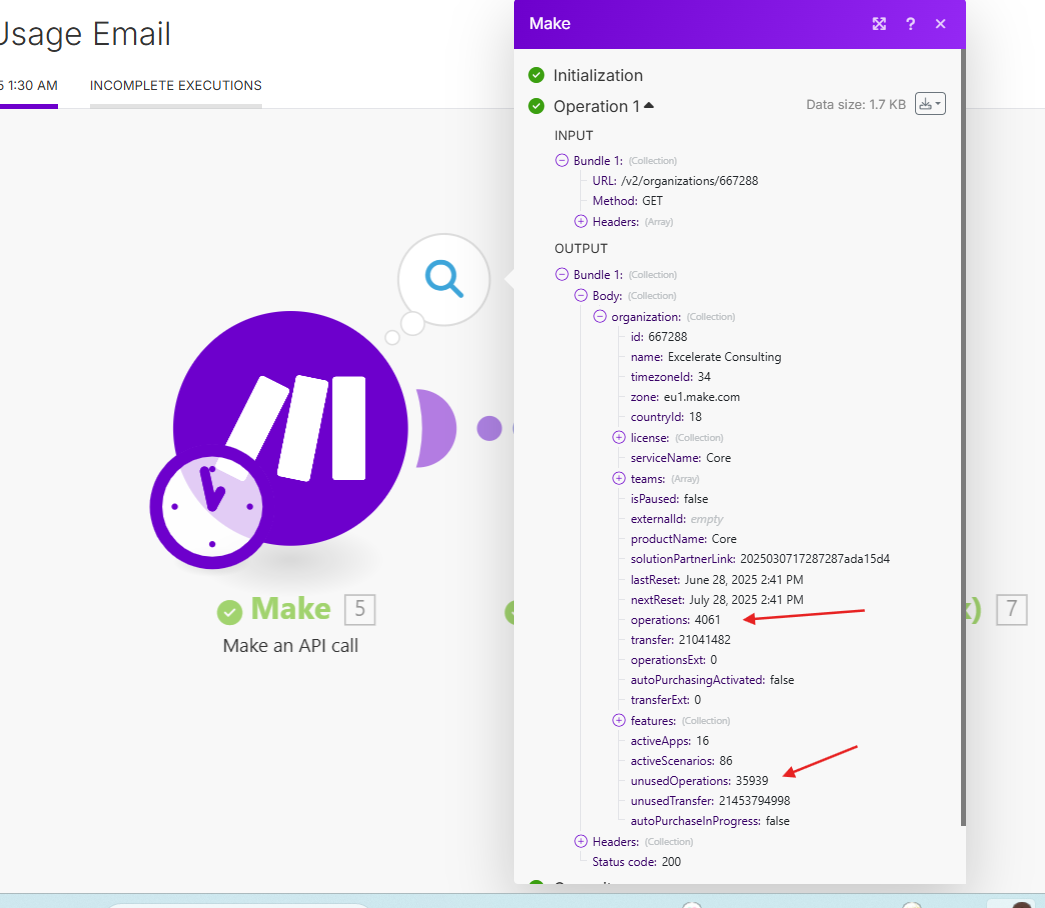1045x908 pixels.
Task: Select lastReset June 28, 2025 value
Action: [x=744, y=579]
